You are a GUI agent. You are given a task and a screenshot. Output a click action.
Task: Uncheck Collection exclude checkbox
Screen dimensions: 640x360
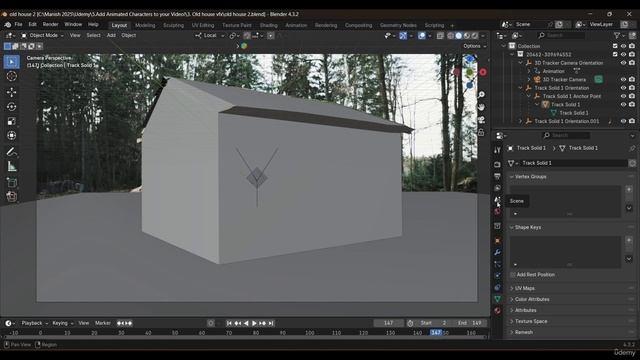click(x=615, y=46)
